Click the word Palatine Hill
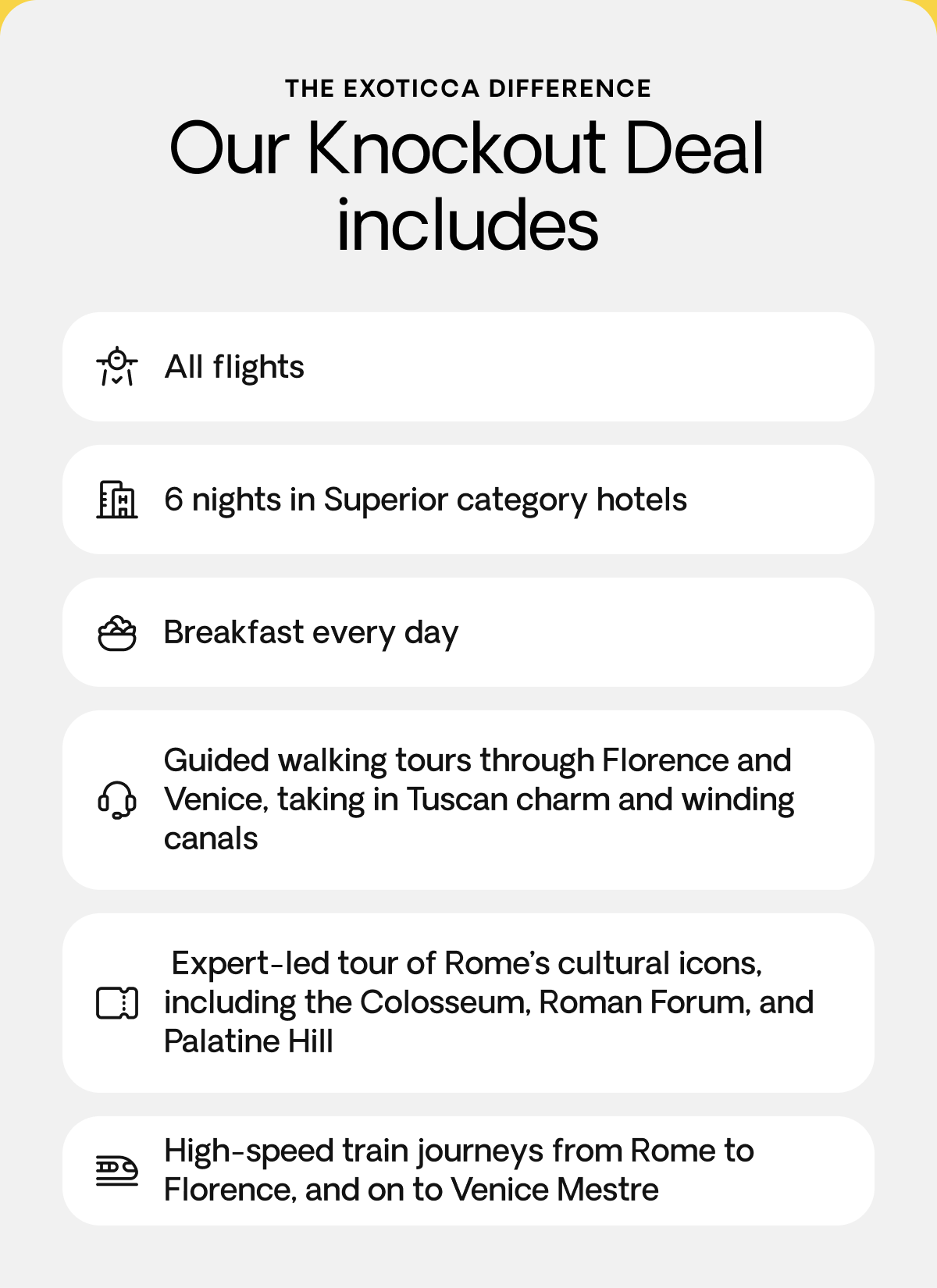The width and height of the screenshot is (937, 1288). click(x=248, y=1041)
